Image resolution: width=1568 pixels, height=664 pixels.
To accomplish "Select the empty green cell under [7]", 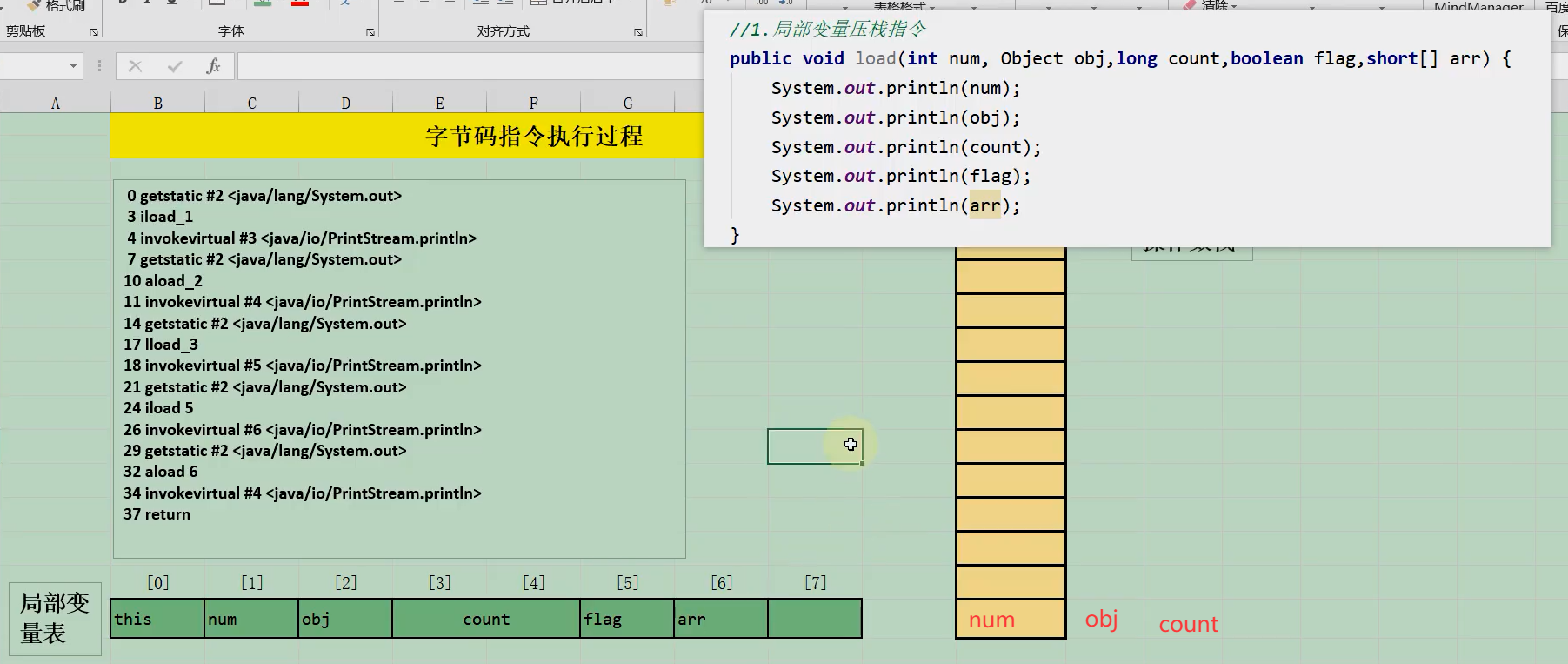I will coord(815,619).
